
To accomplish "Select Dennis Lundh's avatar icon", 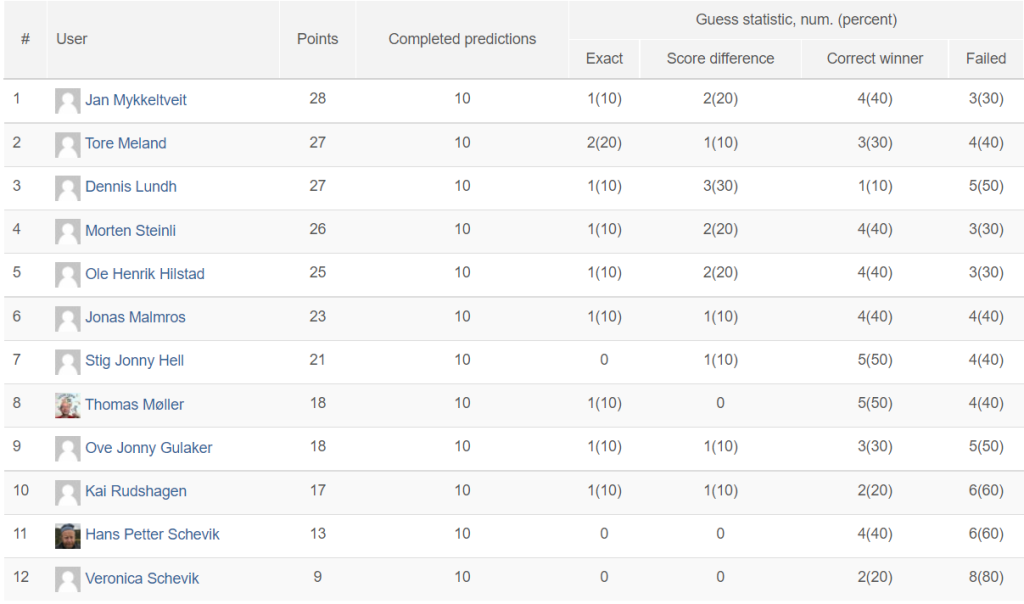I will click(x=67, y=188).
